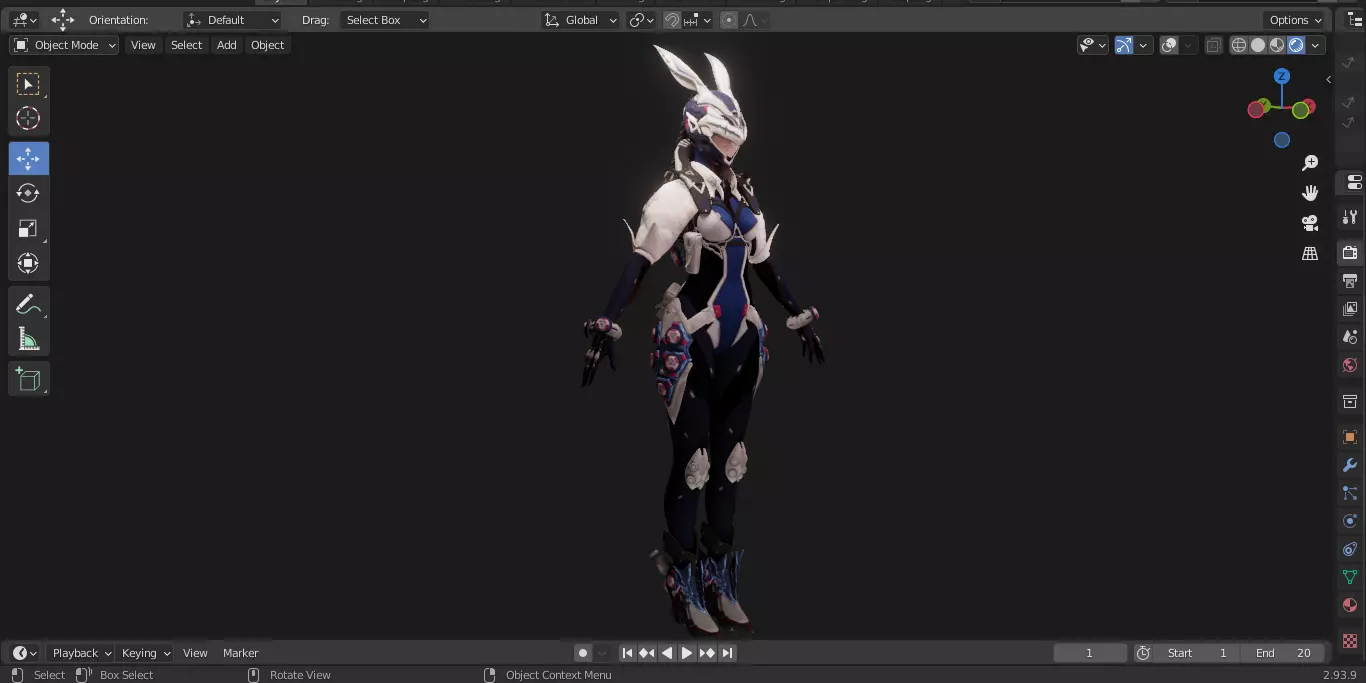The image size is (1366, 683).
Task: Toggle auto keying record button
Action: 583,653
